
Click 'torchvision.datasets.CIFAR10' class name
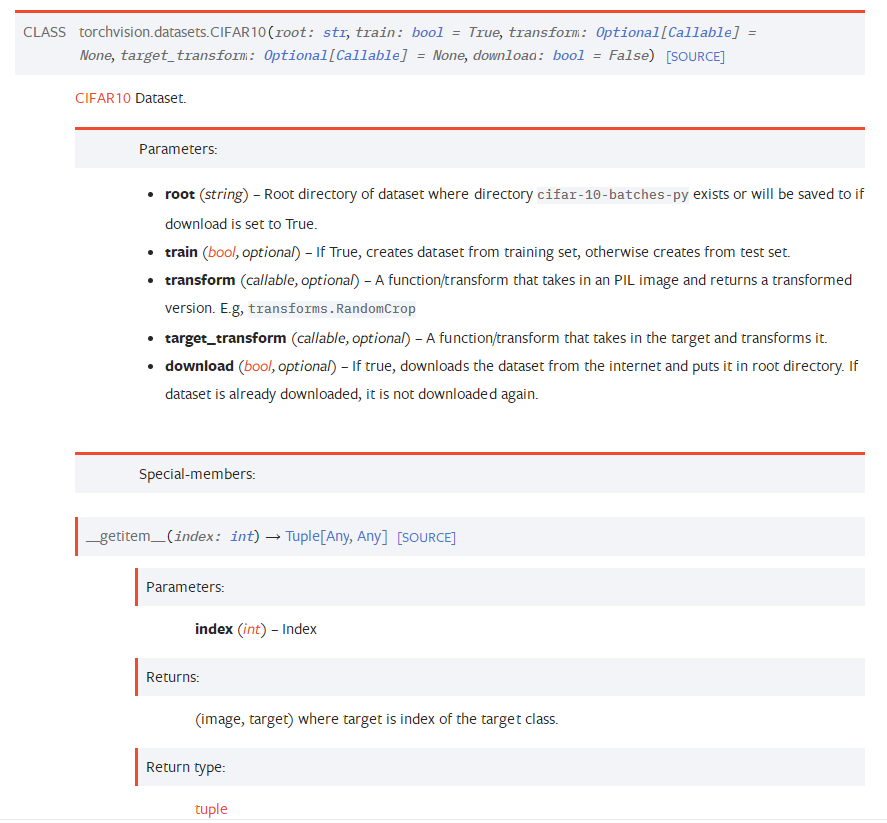tap(173, 32)
